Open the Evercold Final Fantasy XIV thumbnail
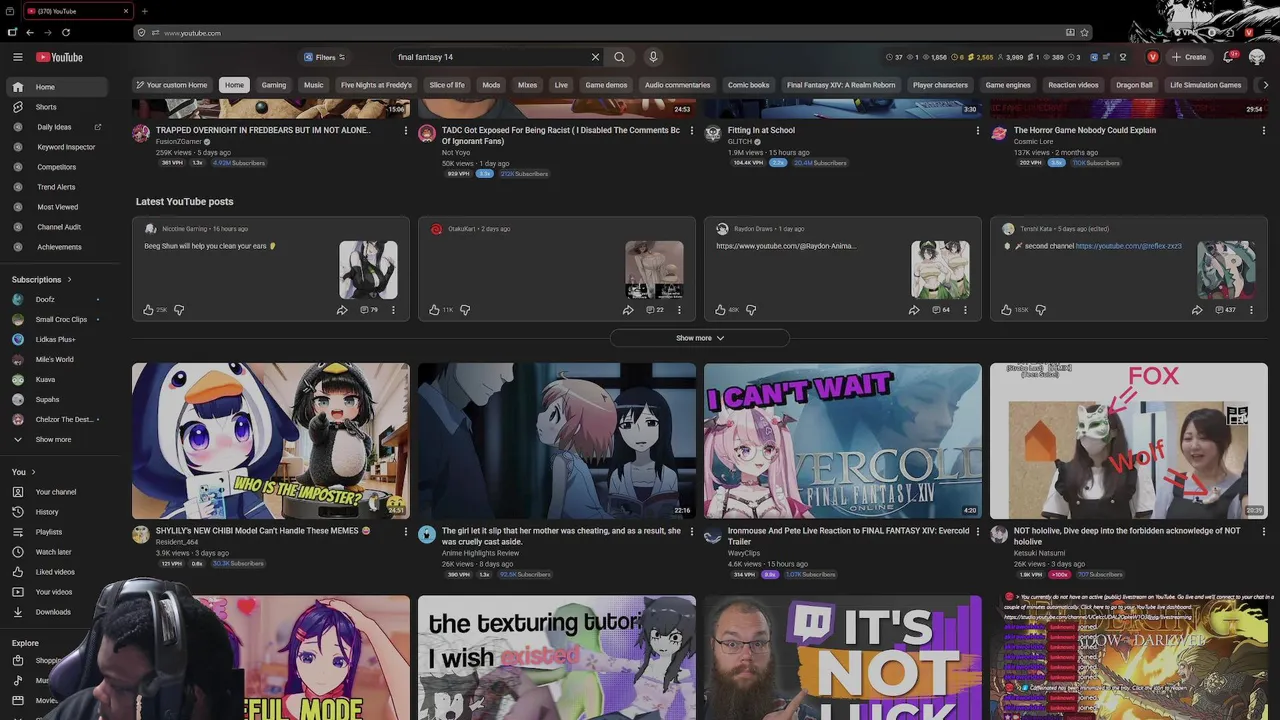The height and width of the screenshot is (720, 1280). tap(843, 441)
